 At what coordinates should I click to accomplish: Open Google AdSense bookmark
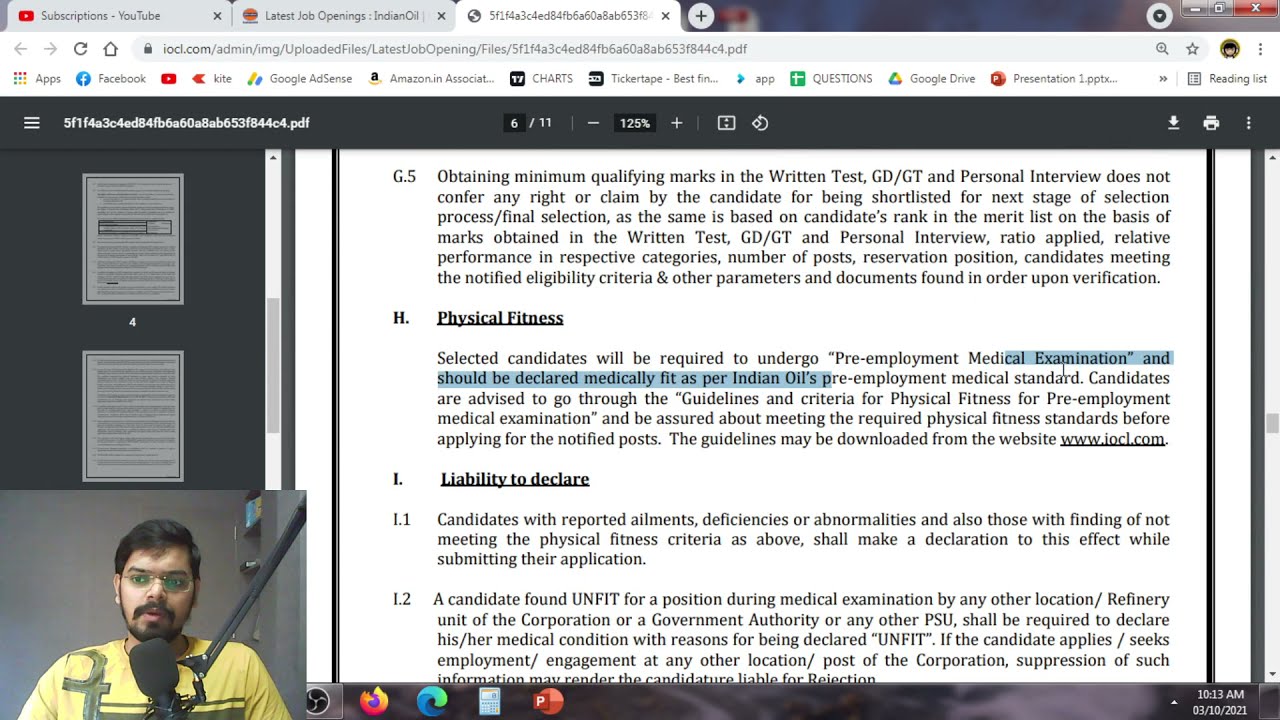(299, 78)
